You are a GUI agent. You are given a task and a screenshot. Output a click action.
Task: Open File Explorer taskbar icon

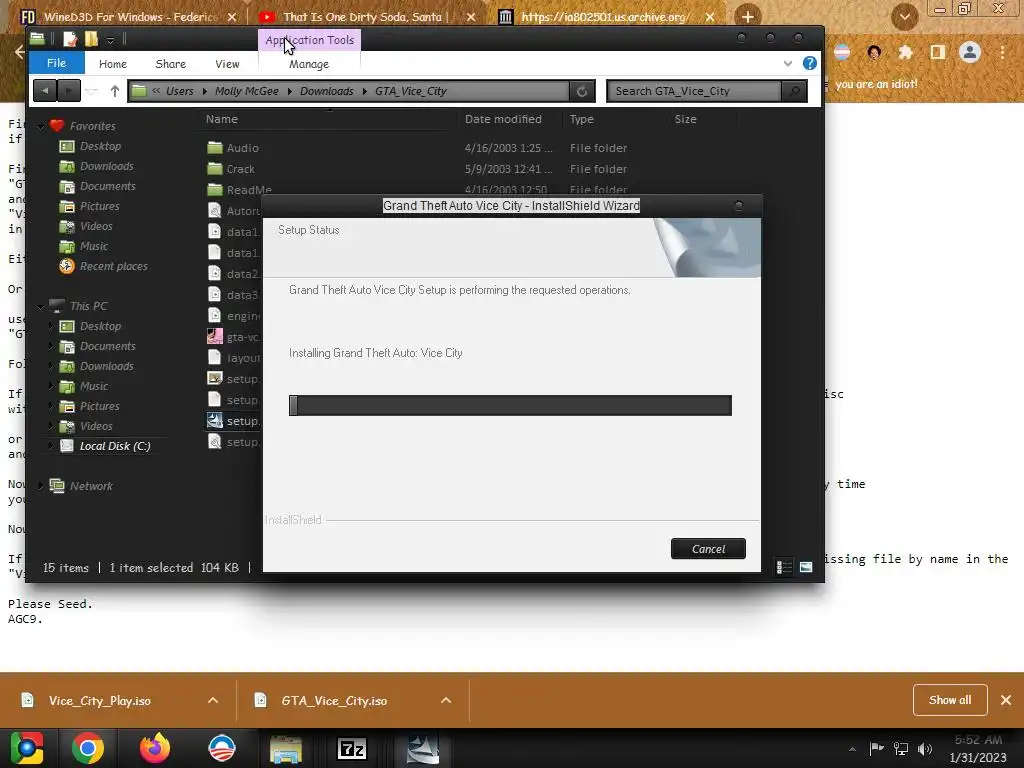286,749
